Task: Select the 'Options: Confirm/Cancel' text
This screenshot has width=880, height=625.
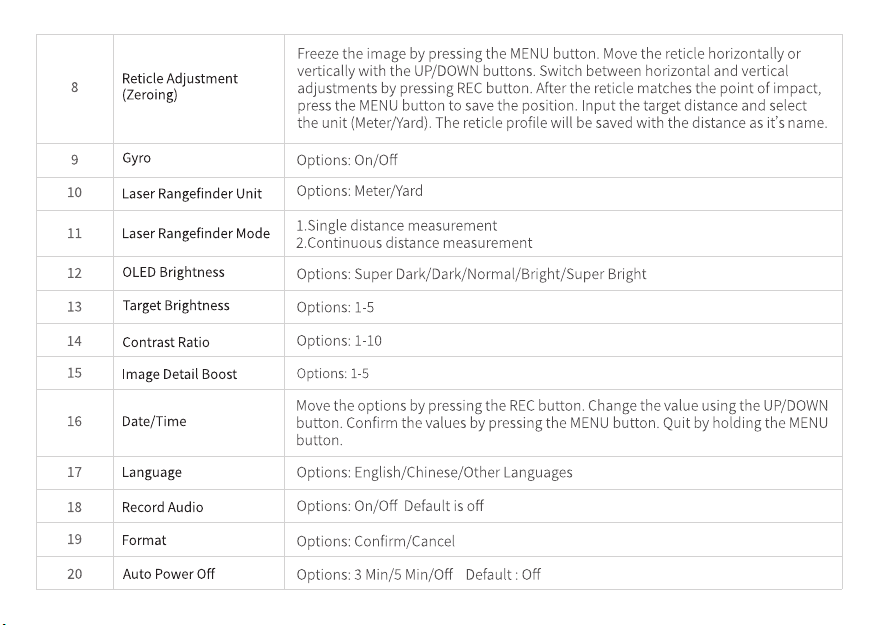Action: tap(375, 541)
